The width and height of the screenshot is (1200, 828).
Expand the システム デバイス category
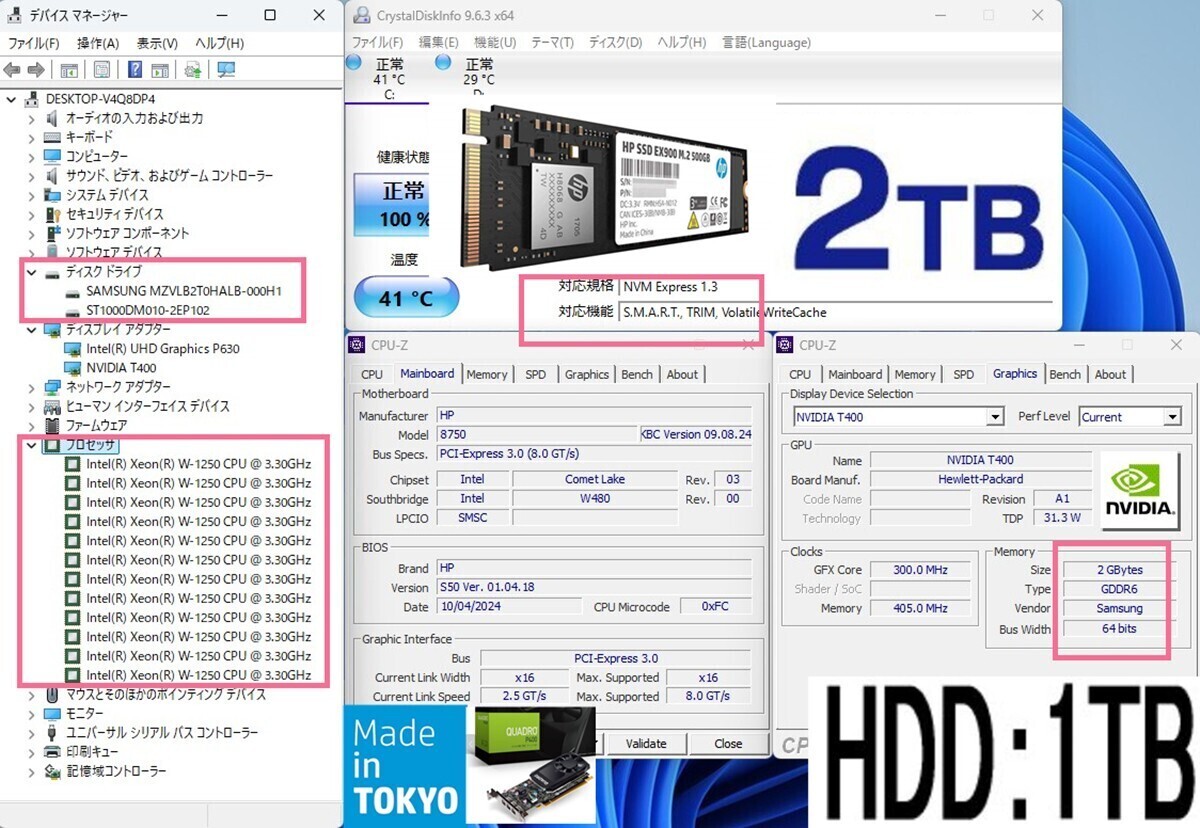[x=31, y=195]
